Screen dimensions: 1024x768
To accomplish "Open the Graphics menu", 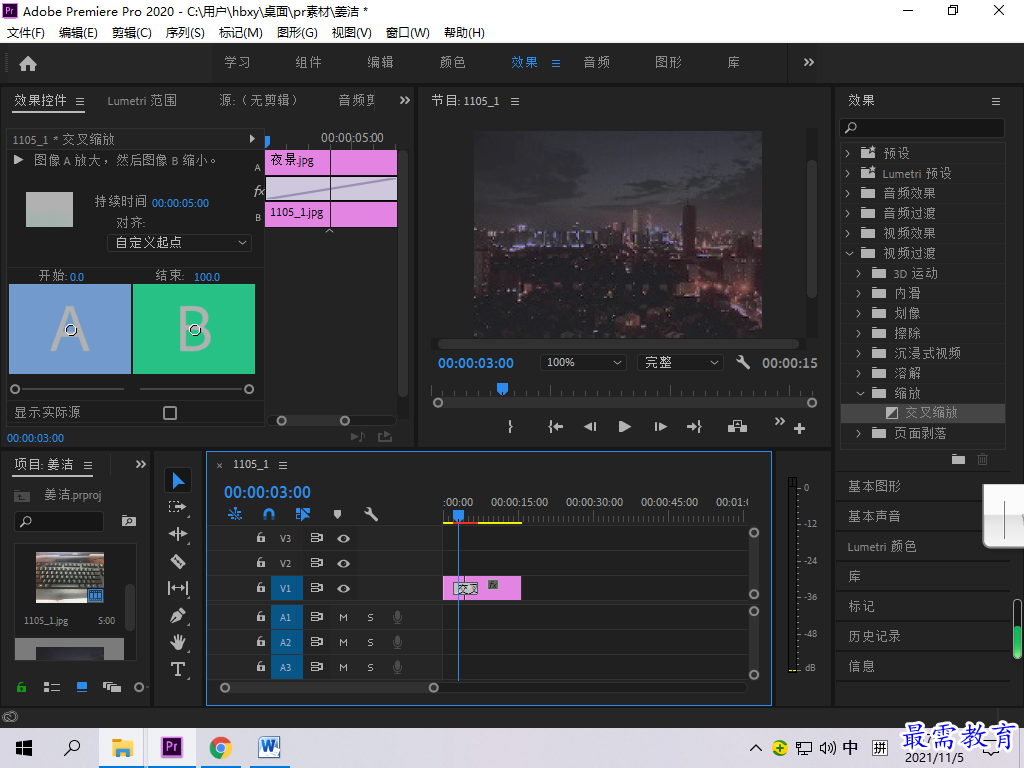I will point(297,33).
